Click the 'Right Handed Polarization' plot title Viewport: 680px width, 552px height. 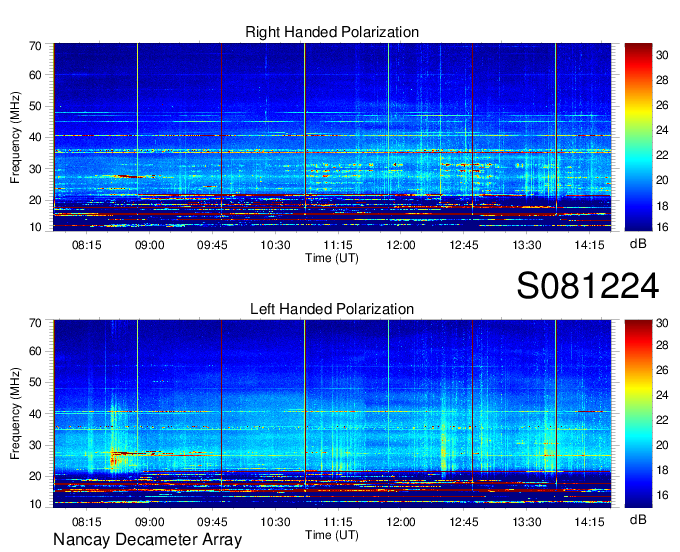coord(332,32)
